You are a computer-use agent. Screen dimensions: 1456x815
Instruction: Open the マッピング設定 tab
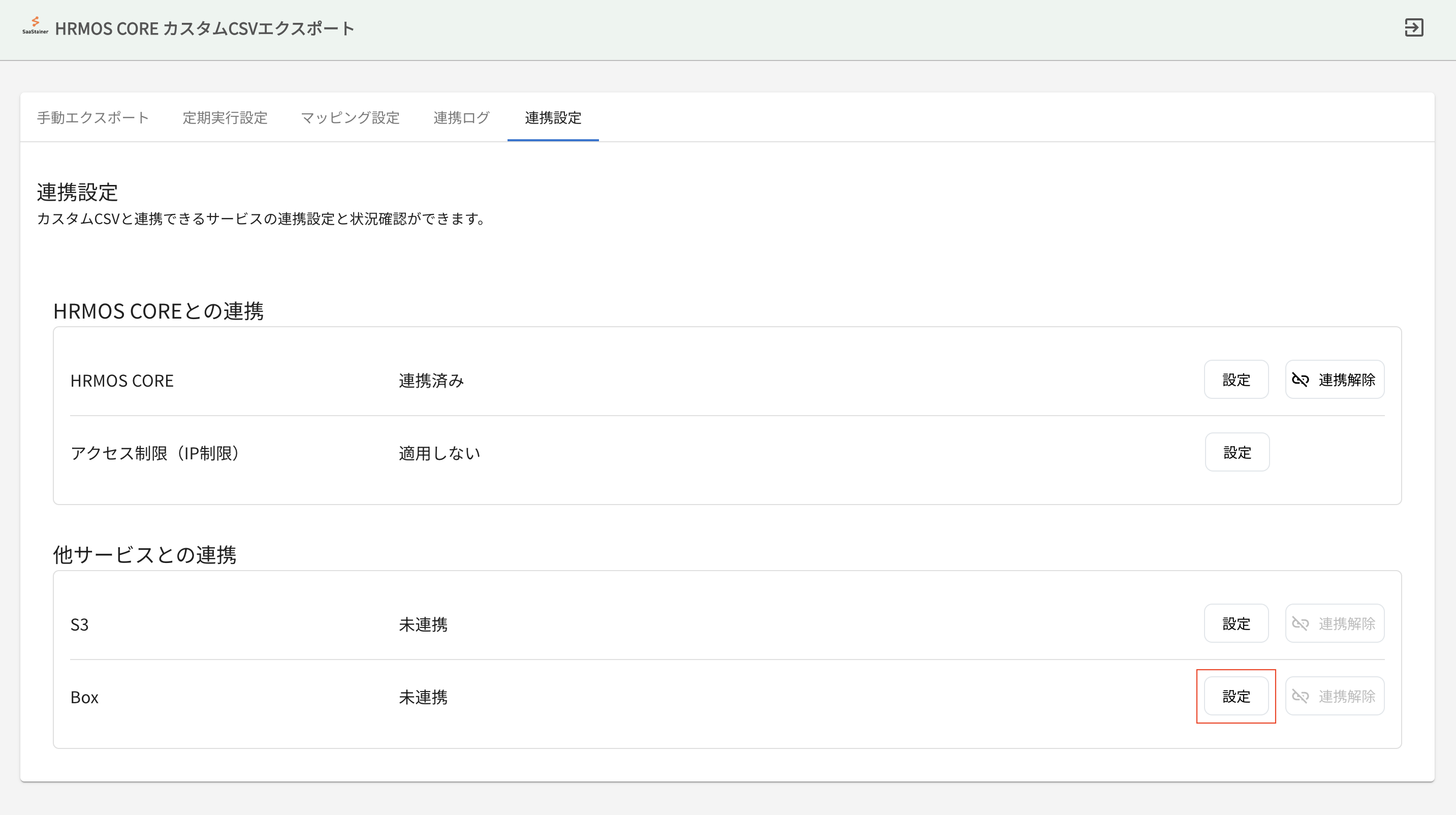pyautogui.click(x=350, y=117)
